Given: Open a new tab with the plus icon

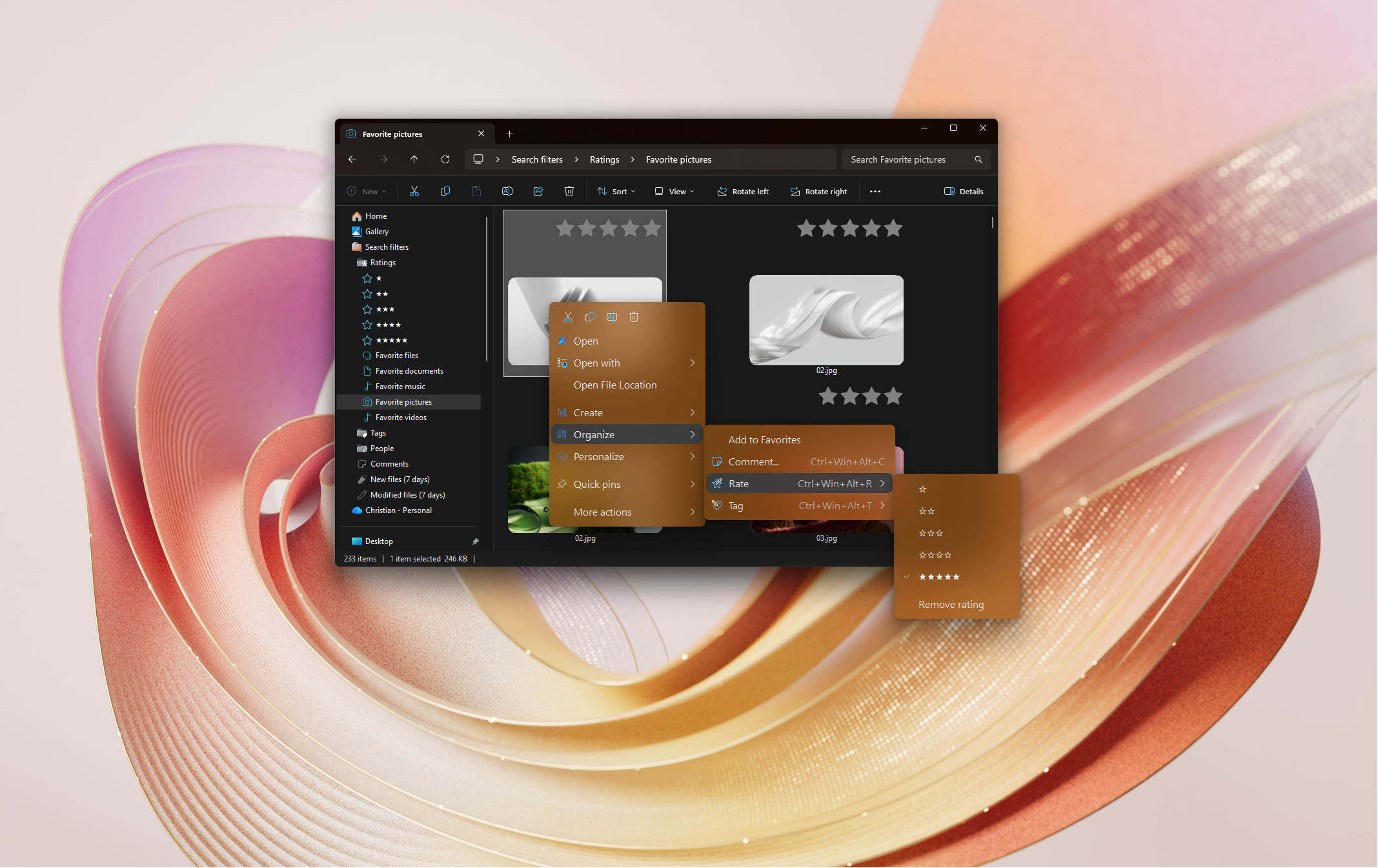Looking at the screenshot, I should [510, 134].
